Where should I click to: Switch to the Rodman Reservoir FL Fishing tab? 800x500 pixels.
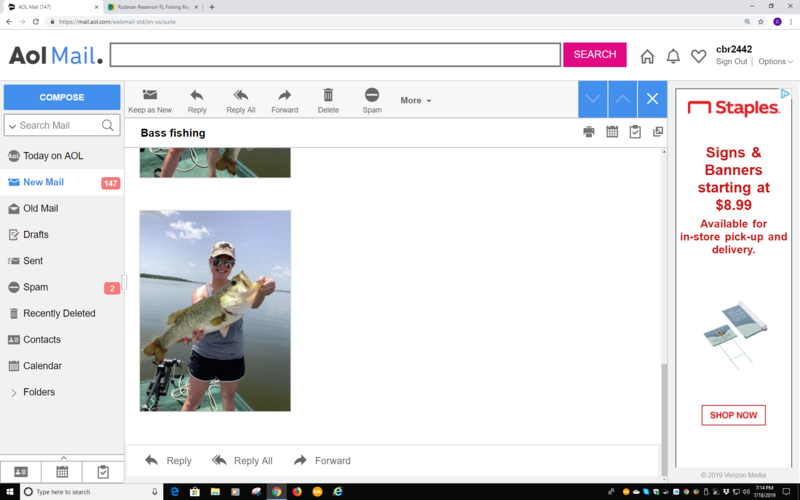click(x=153, y=7)
